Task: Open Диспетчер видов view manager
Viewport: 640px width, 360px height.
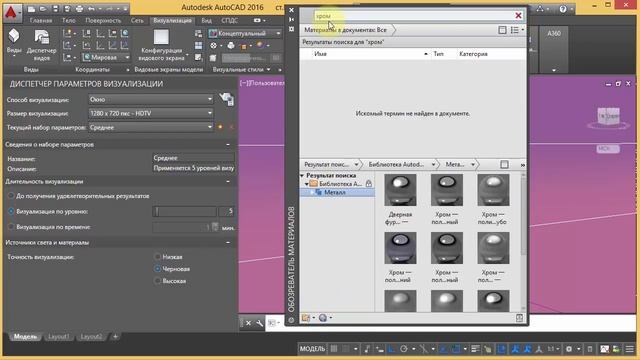Action: (x=42, y=44)
